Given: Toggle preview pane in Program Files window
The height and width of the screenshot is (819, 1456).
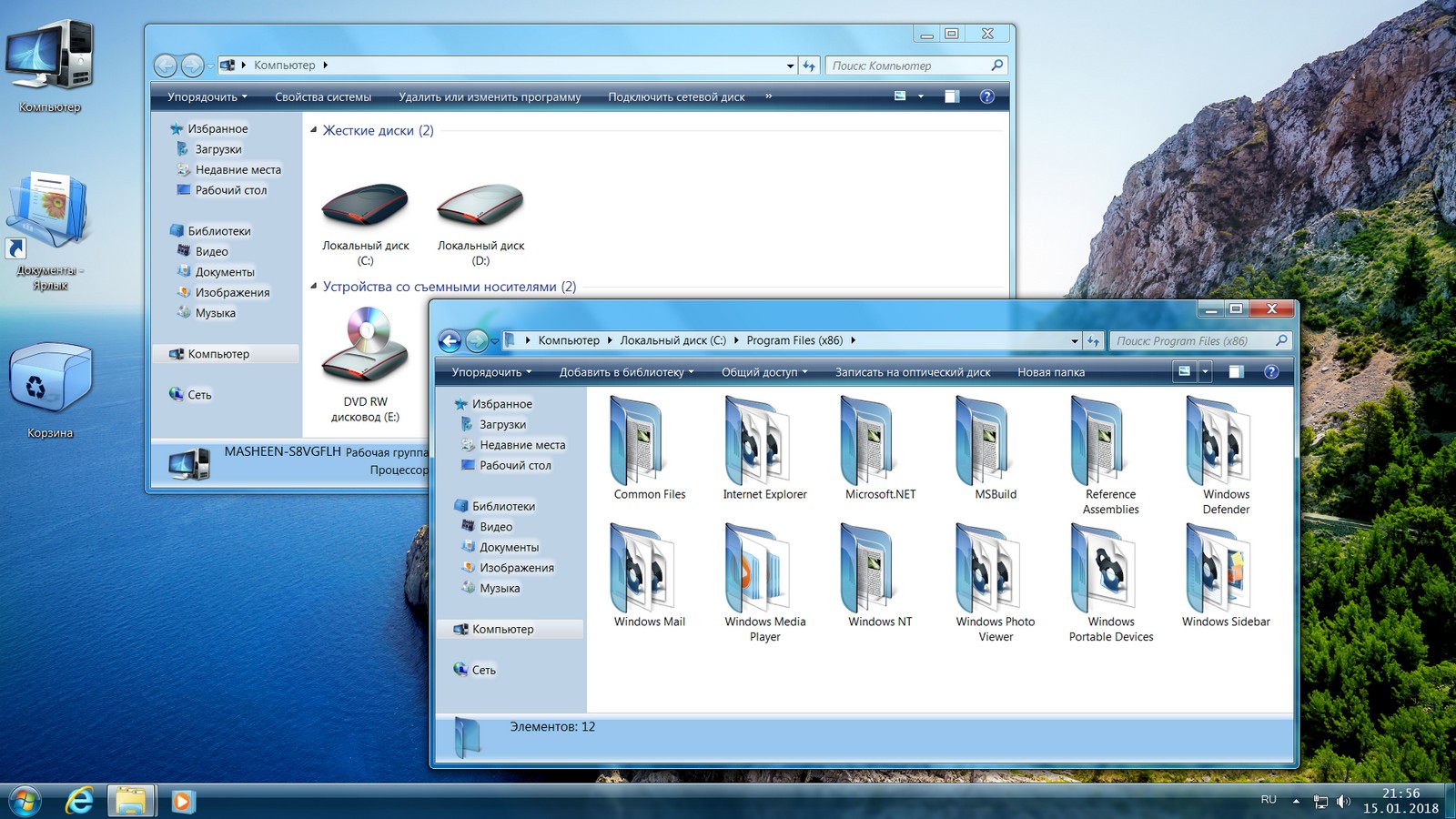Looking at the screenshot, I should point(1236,372).
